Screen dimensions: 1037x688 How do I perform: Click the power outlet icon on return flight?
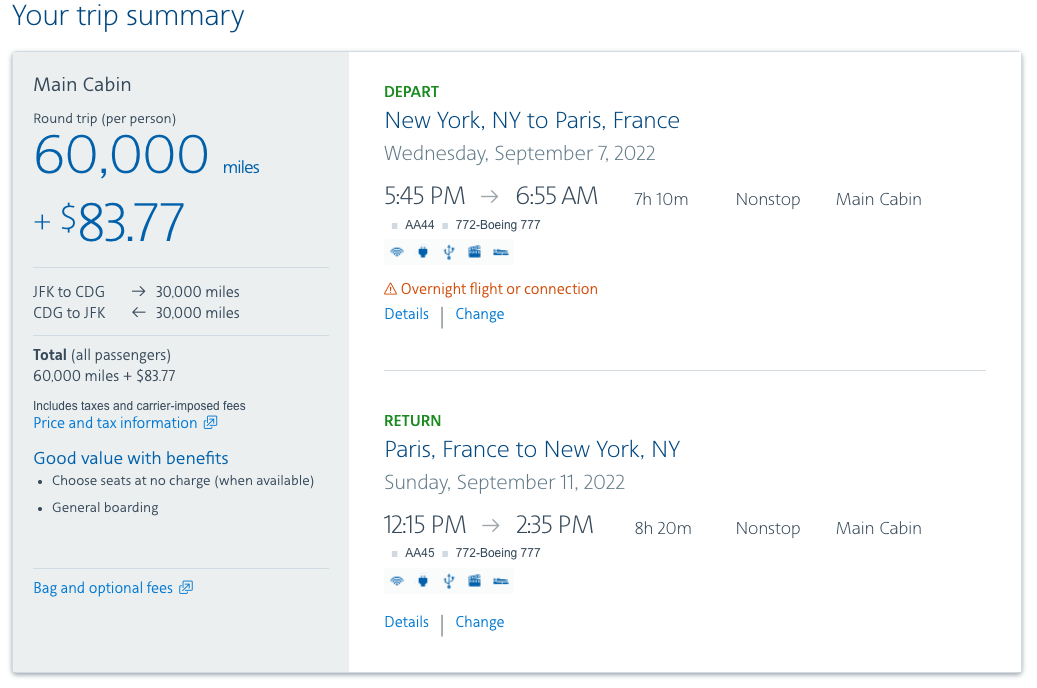pos(423,581)
